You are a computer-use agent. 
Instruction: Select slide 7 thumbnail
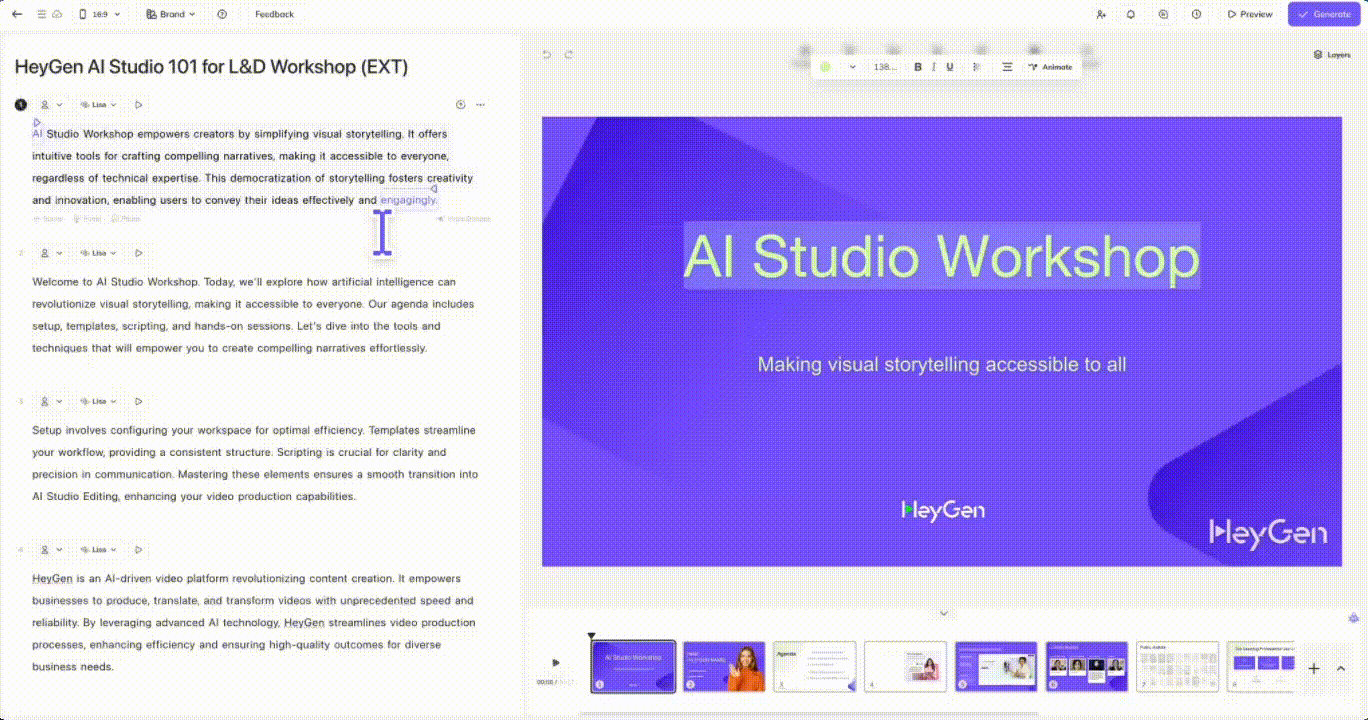[x=1178, y=666]
